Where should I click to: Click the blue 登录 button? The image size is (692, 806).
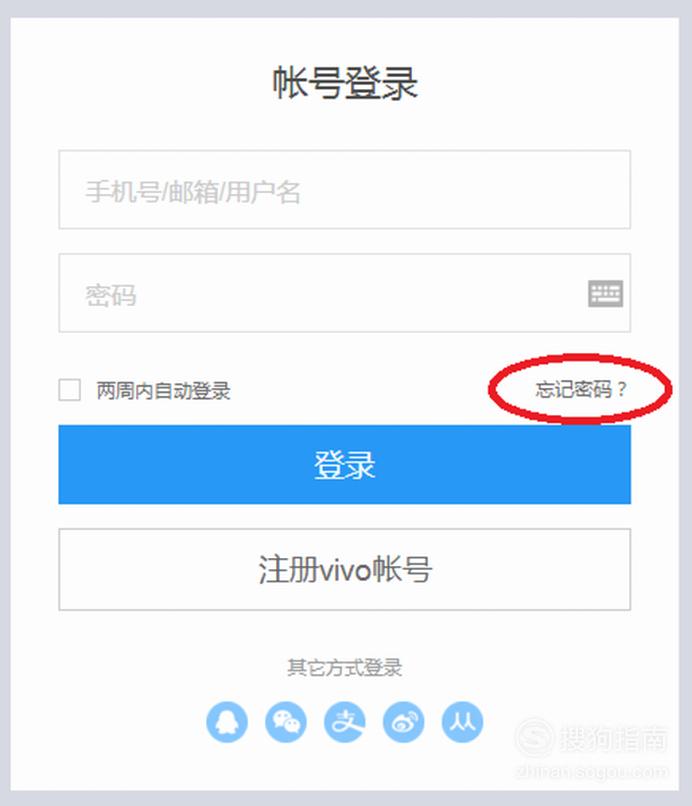click(344, 464)
